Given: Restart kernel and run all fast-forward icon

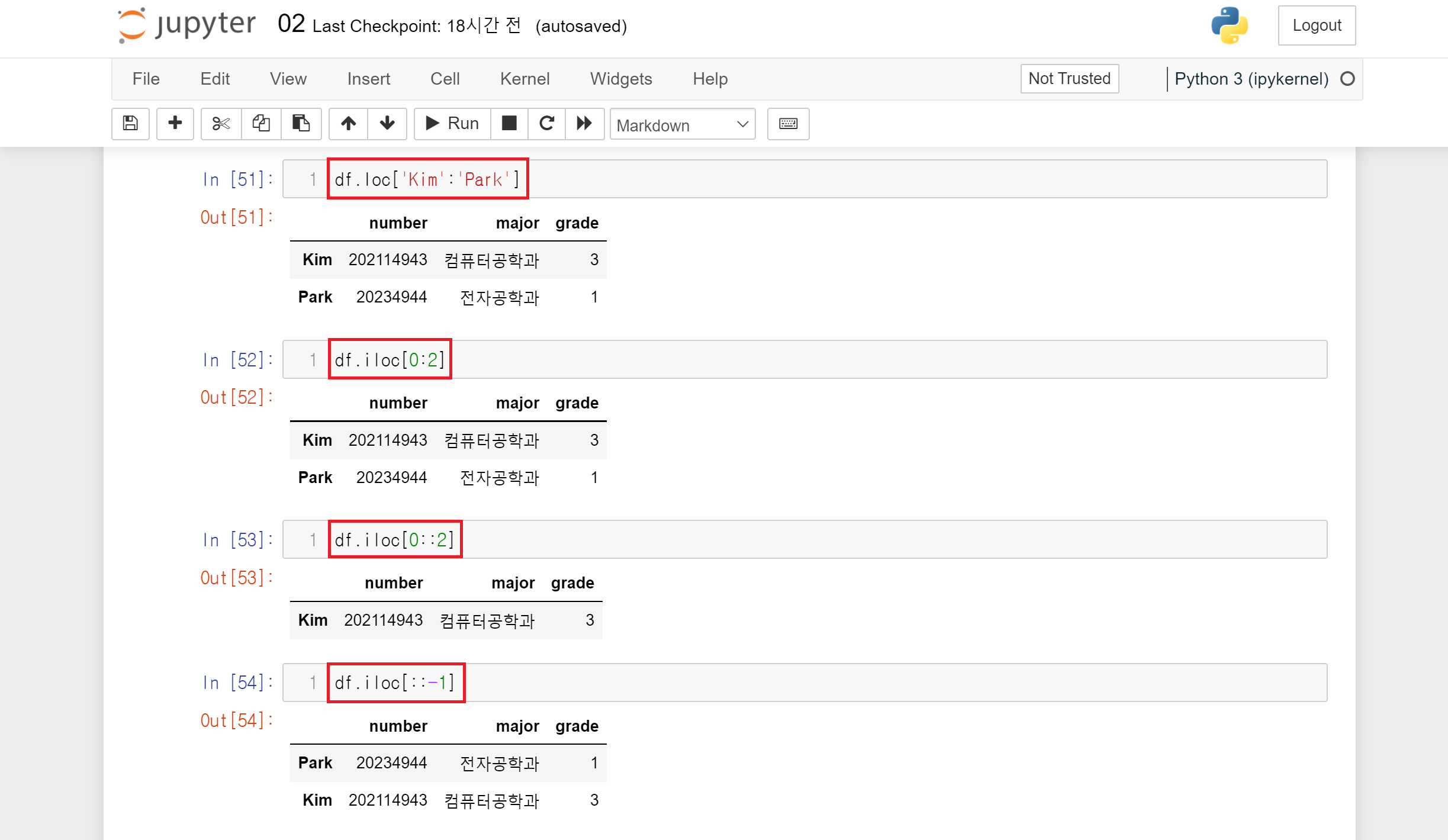Looking at the screenshot, I should pos(584,123).
